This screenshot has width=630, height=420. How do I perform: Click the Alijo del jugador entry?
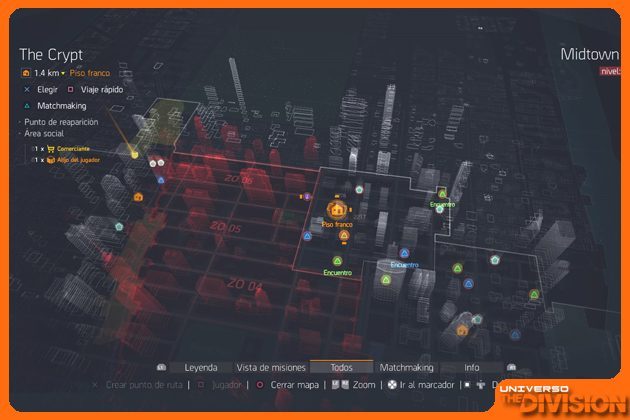tap(78, 160)
